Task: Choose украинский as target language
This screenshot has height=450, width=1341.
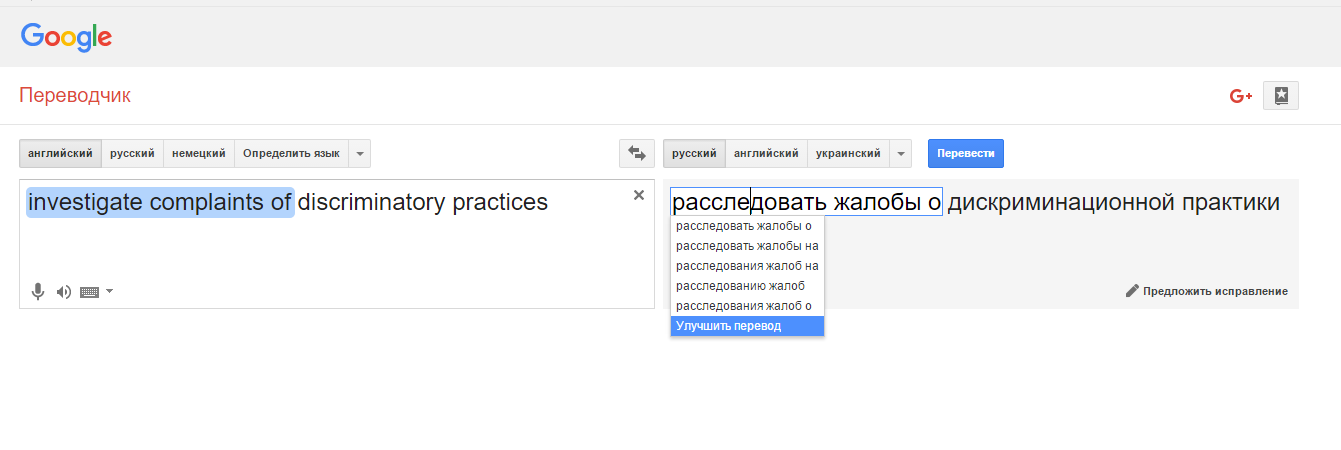Action: click(847, 154)
